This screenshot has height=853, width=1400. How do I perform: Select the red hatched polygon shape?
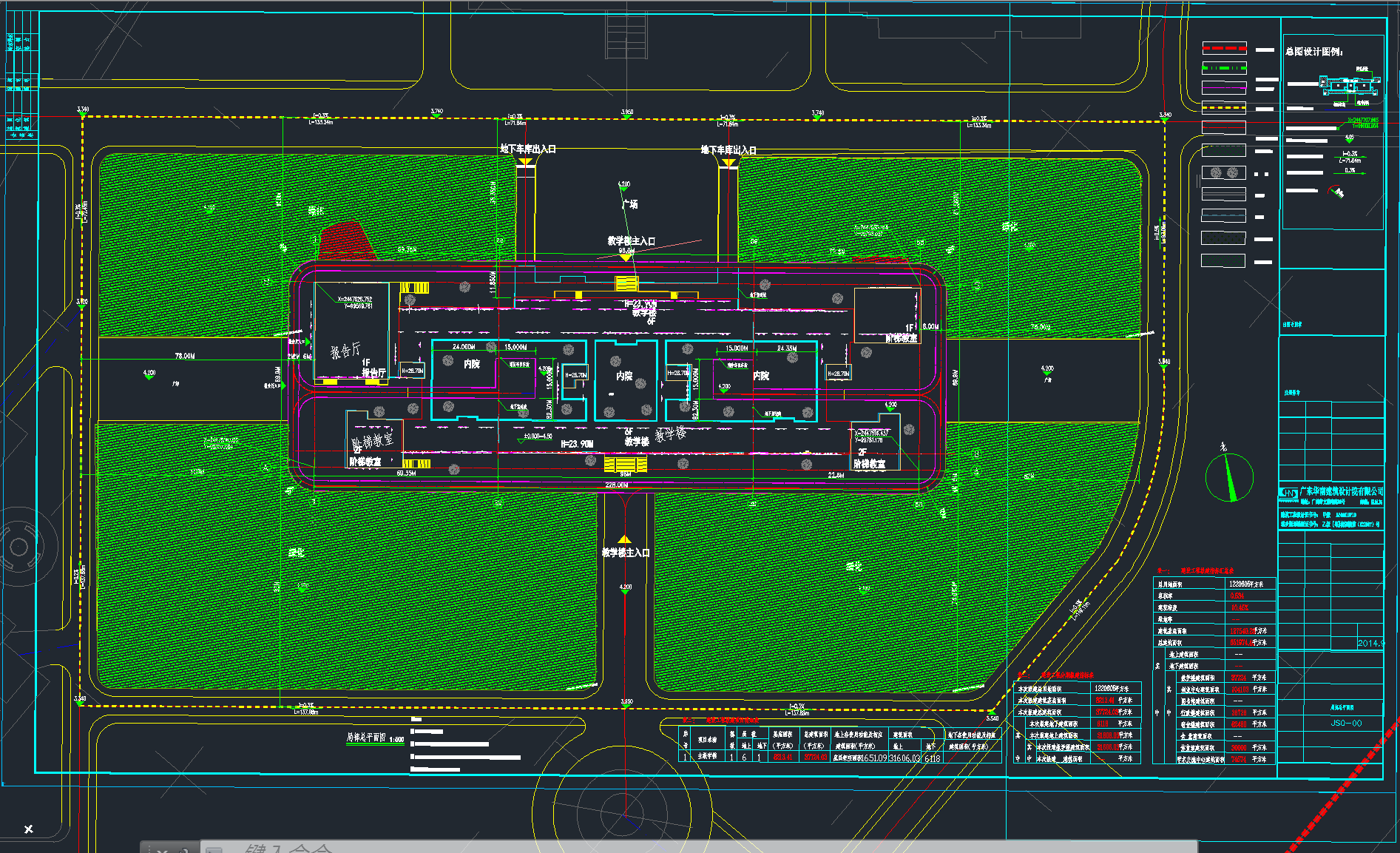point(348,240)
